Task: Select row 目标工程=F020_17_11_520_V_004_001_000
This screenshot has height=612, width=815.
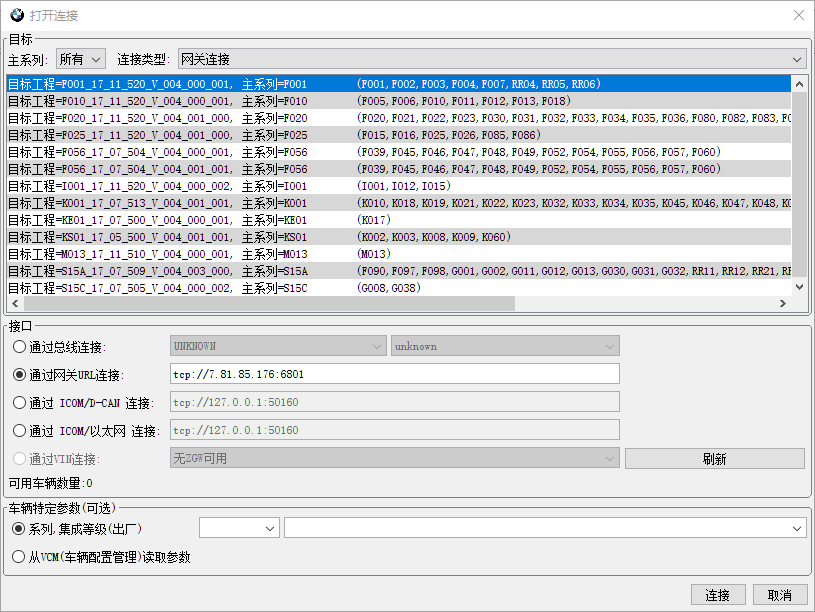Action: tap(399, 118)
